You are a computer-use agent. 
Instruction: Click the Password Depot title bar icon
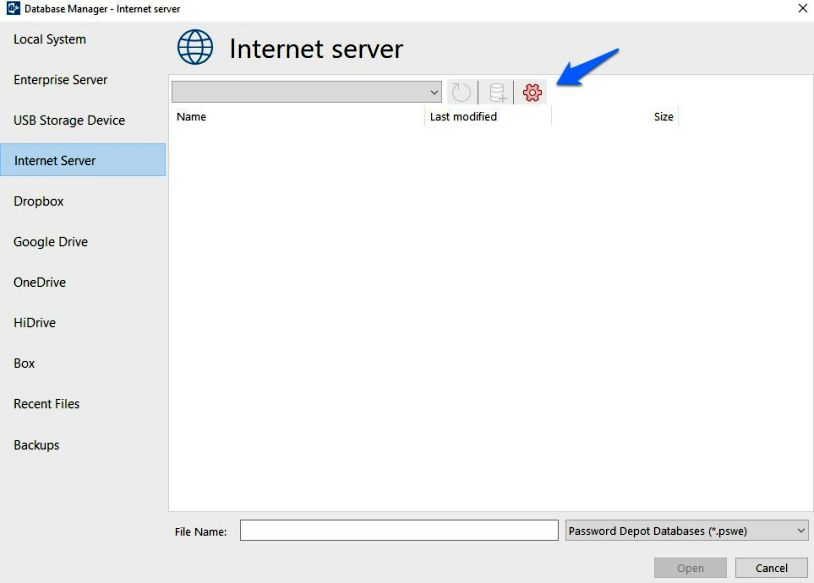pos(13,8)
